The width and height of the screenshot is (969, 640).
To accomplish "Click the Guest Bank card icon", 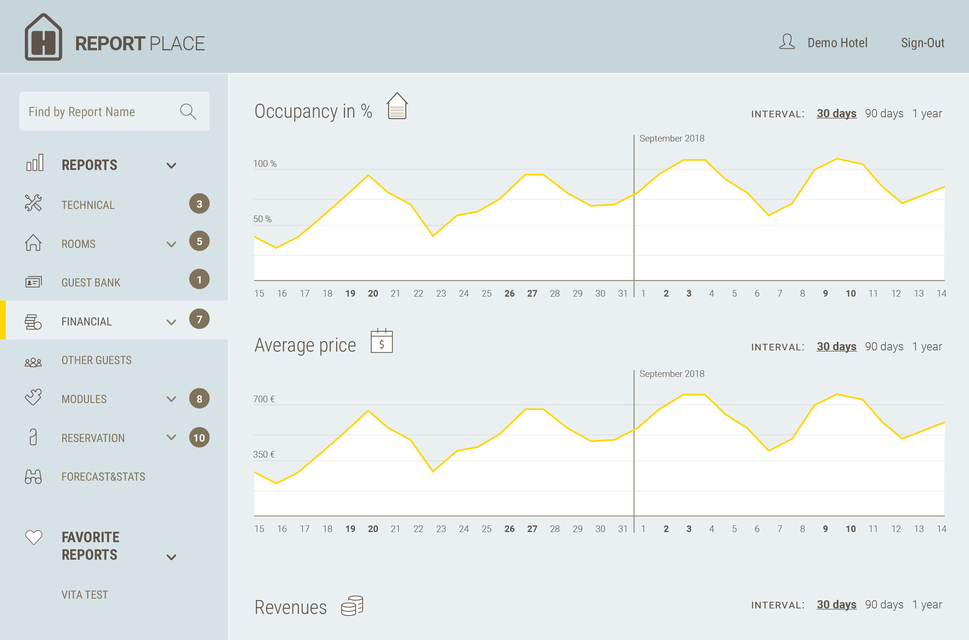I will [x=33, y=283].
